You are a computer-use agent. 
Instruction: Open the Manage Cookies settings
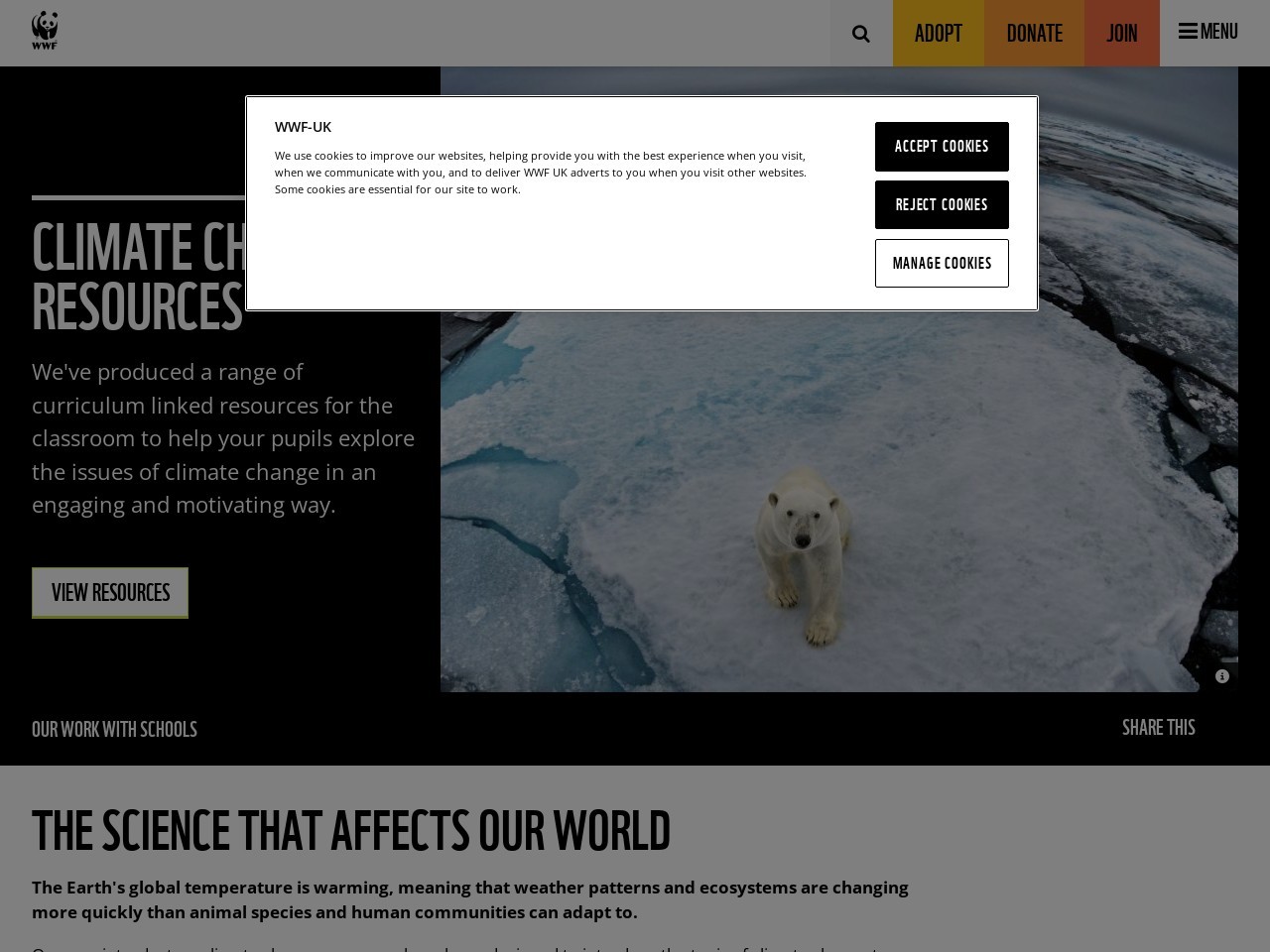tap(942, 263)
